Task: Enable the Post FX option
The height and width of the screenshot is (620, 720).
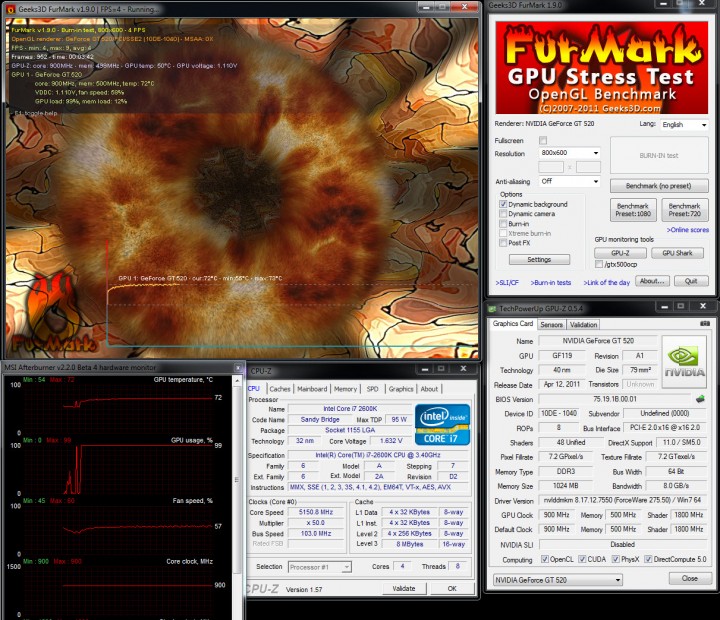Action: (503, 243)
